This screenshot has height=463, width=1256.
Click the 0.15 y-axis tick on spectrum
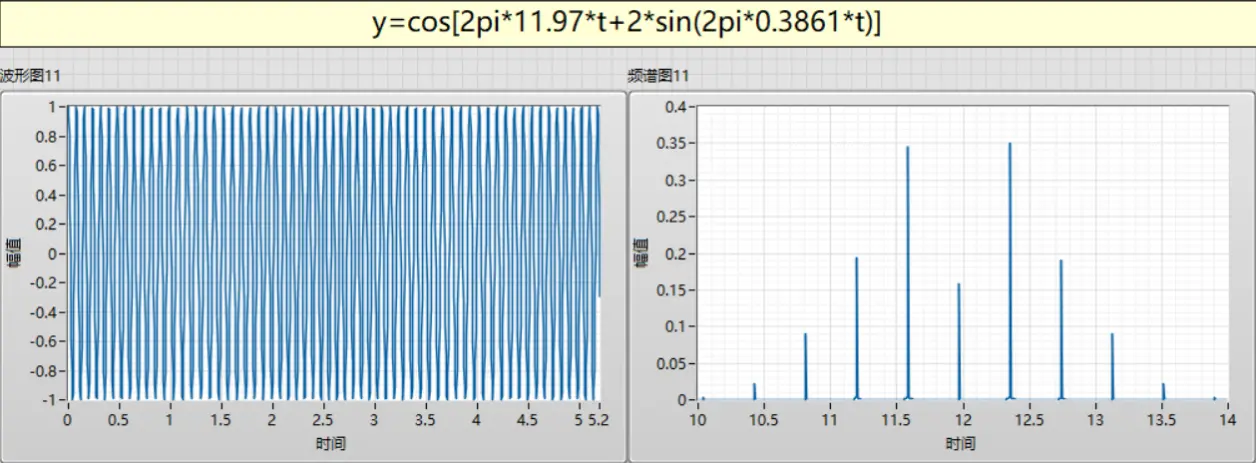672,290
